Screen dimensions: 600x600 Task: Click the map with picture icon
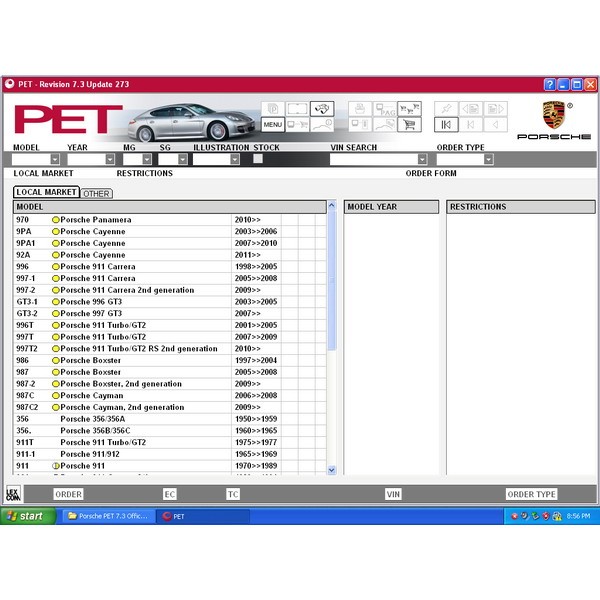[385, 124]
